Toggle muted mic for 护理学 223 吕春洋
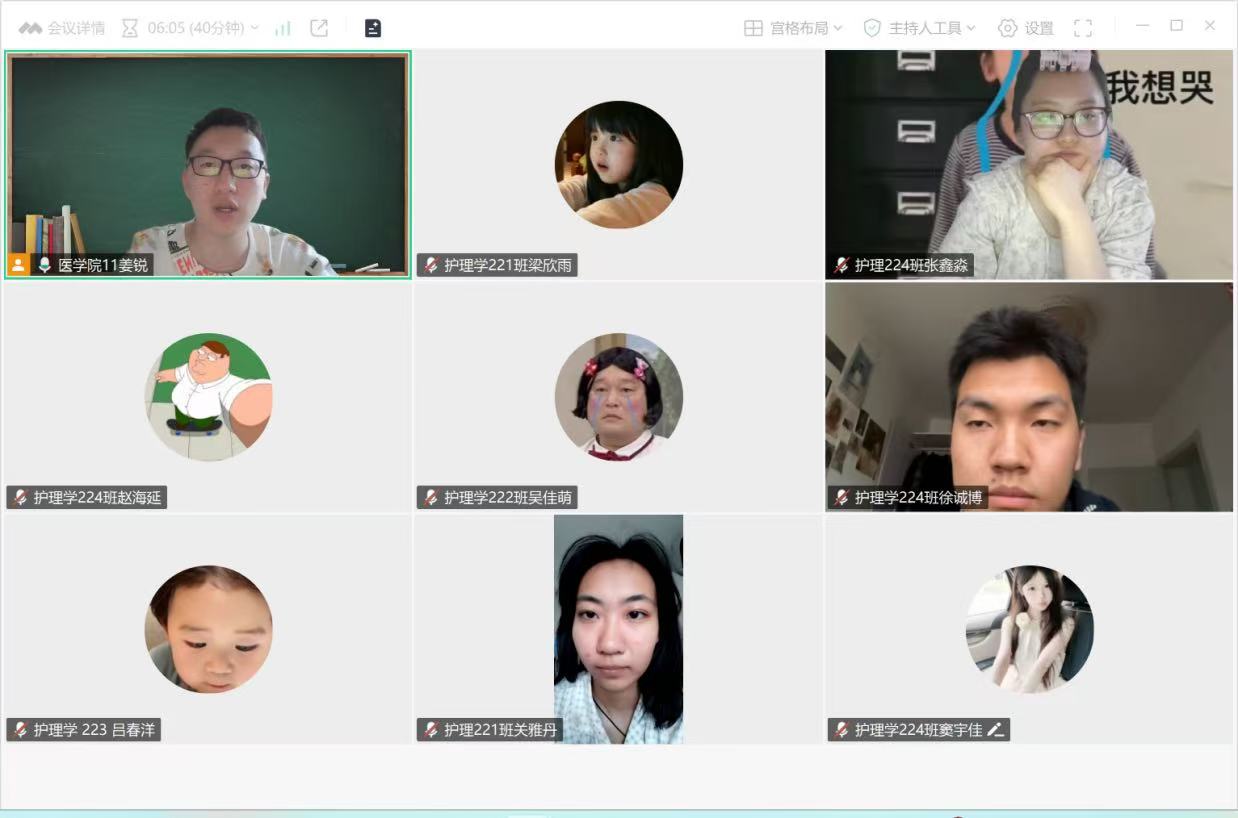This screenshot has height=818, width=1238. click(20, 729)
